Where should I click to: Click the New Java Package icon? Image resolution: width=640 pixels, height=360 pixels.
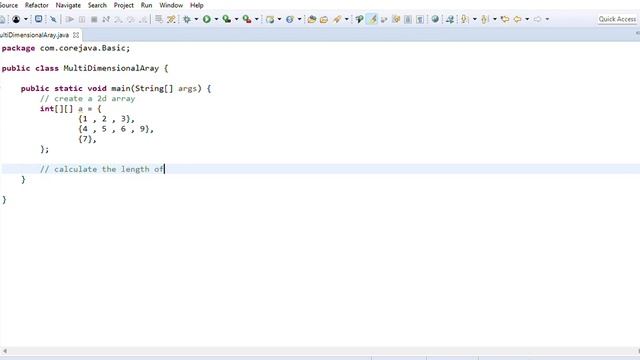coord(270,19)
